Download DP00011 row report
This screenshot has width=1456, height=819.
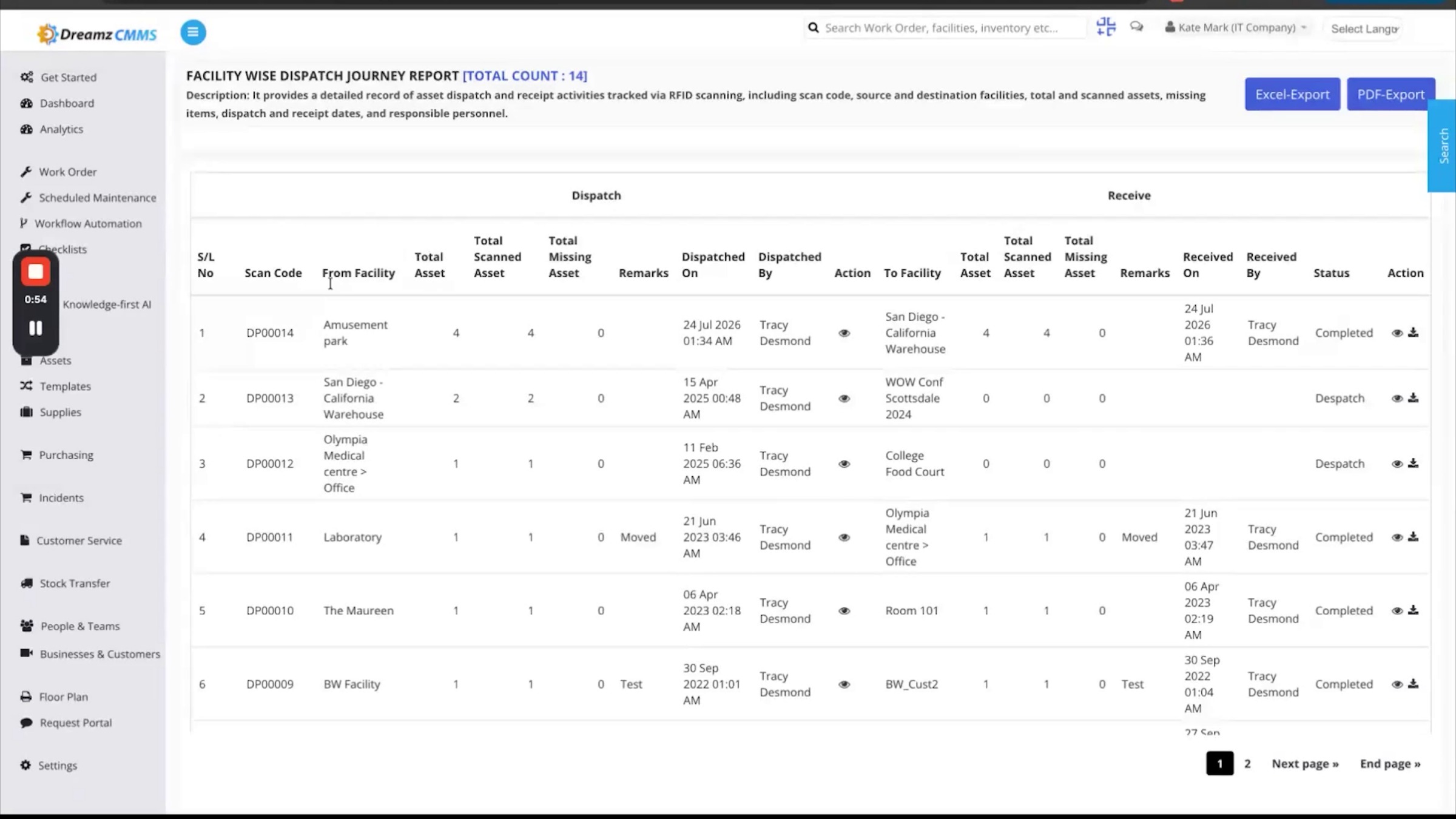(x=1413, y=537)
